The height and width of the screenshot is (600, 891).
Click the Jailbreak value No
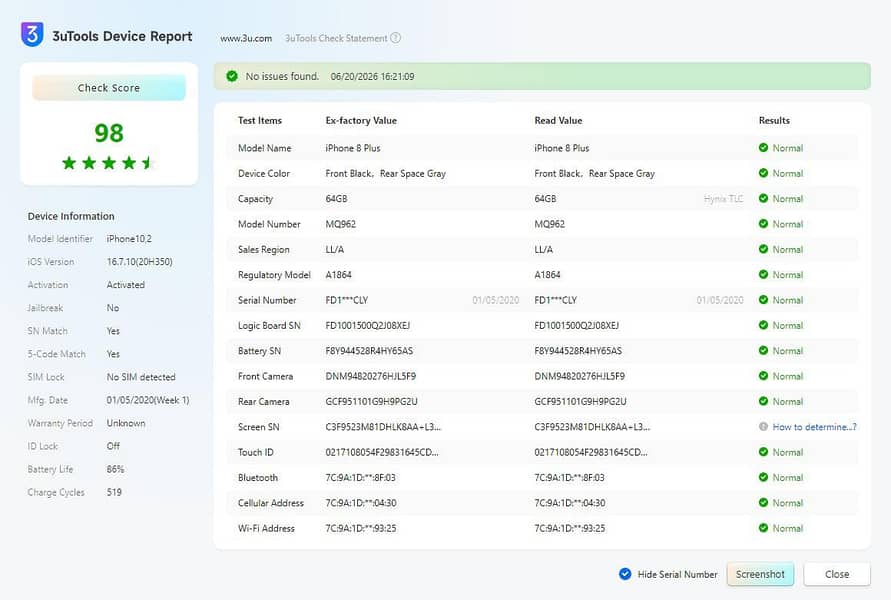coord(113,308)
